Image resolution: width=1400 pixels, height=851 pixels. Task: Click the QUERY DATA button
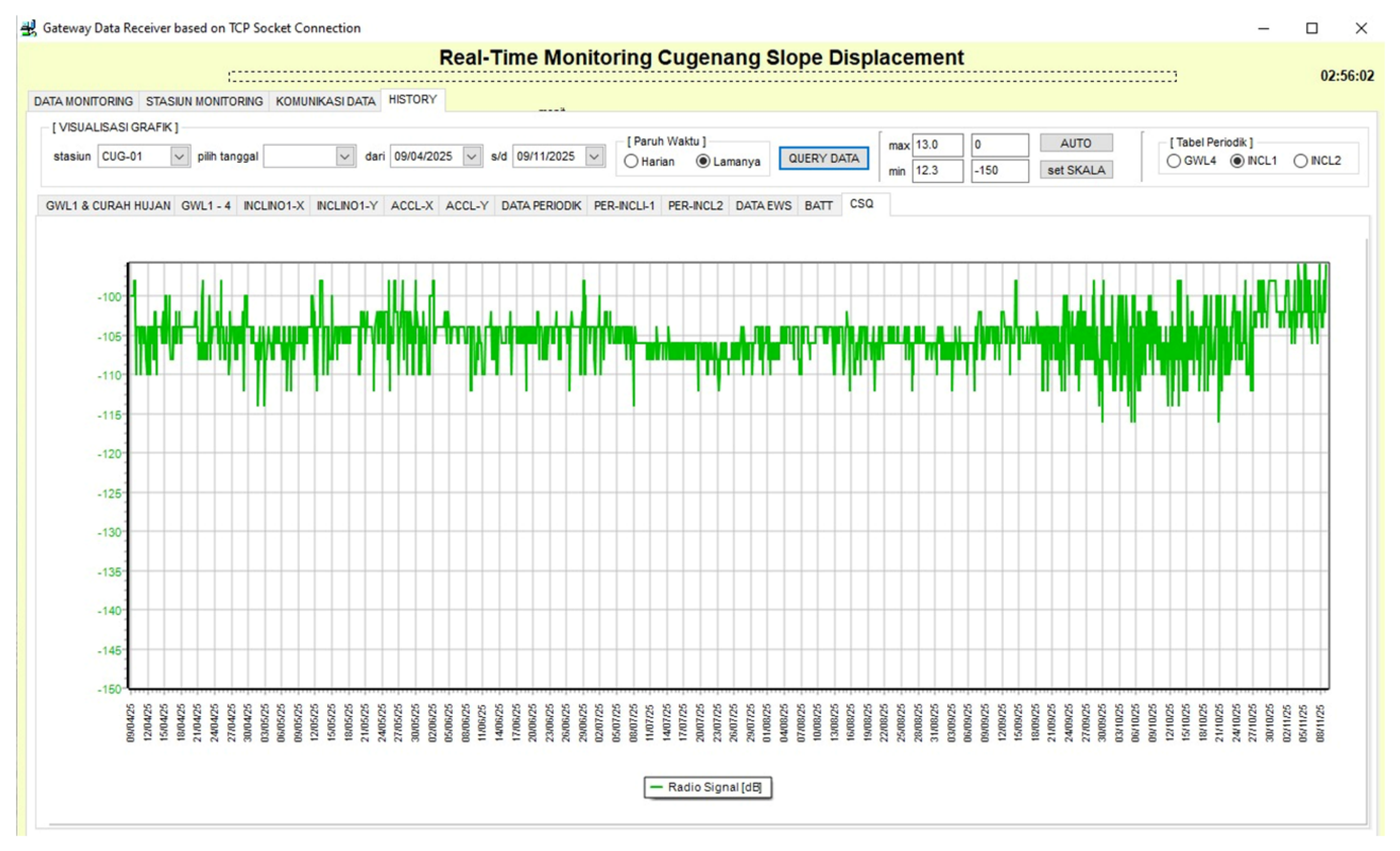(x=824, y=158)
